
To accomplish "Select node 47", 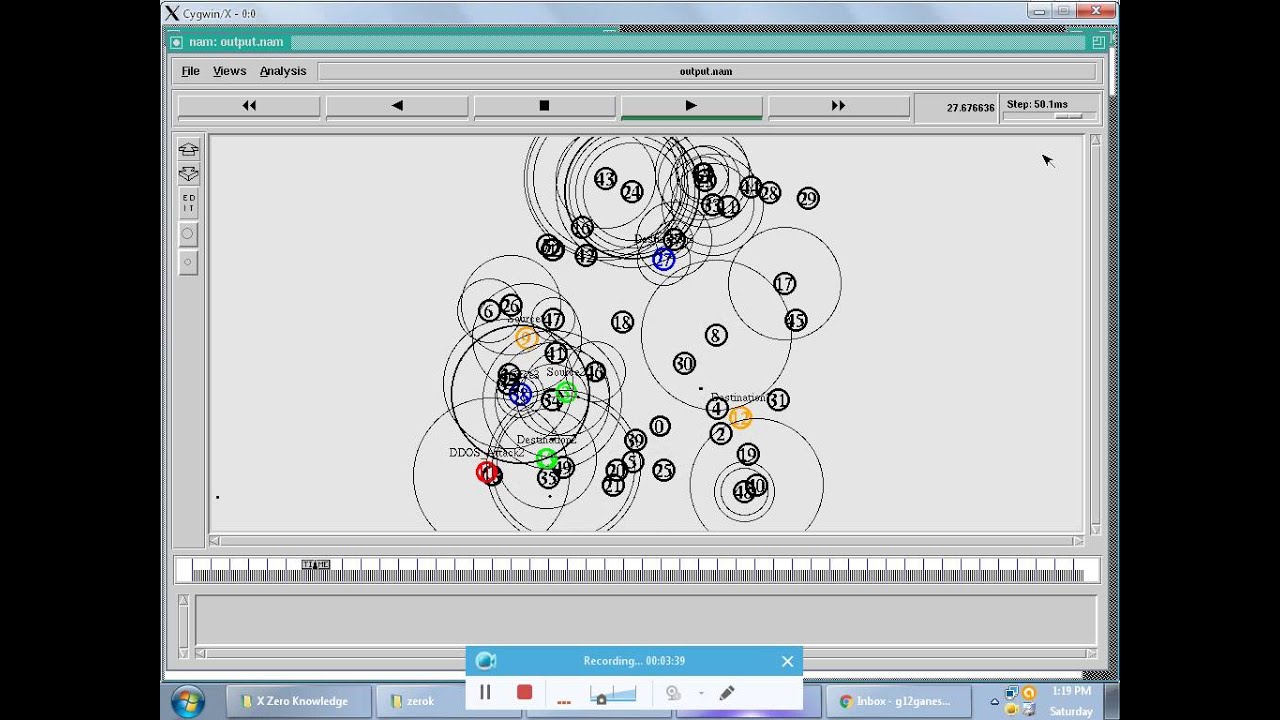I will 552,320.
